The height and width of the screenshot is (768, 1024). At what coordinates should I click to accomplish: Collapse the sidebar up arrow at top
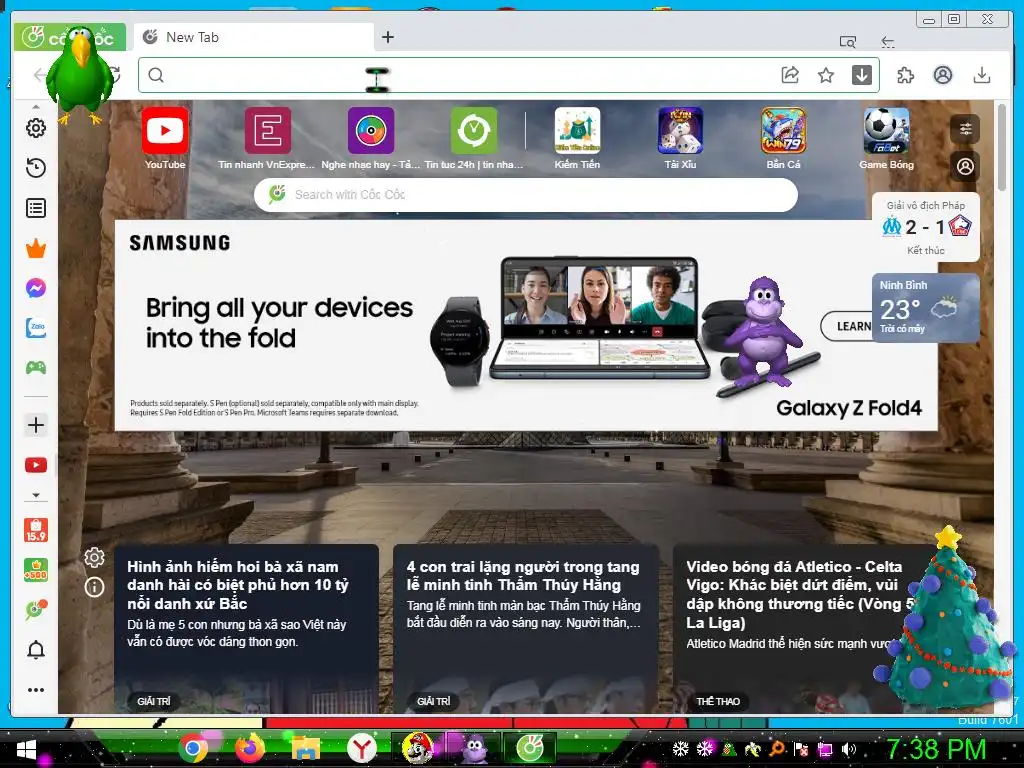pos(36,106)
